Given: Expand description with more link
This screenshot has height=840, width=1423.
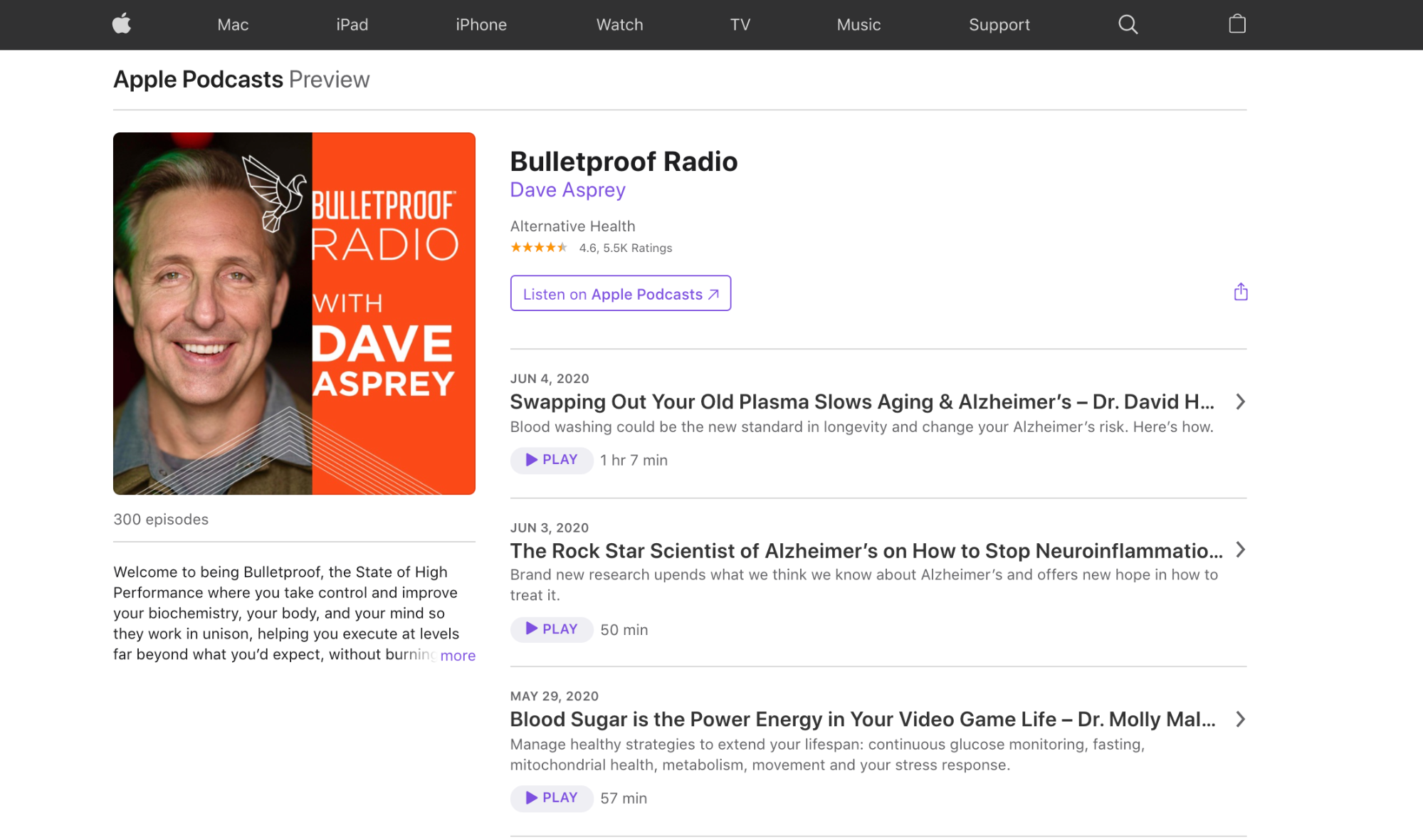Looking at the screenshot, I should pos(458,655).
